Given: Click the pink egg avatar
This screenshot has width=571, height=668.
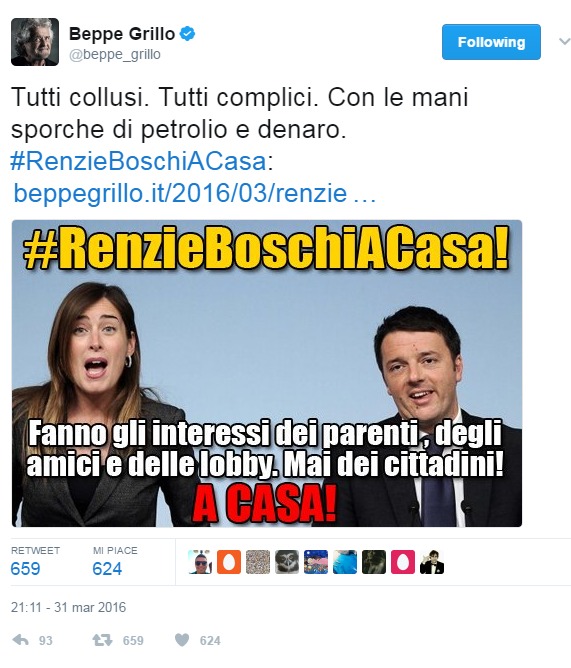Looking at the screenshot, I should (x=403, y=561).
